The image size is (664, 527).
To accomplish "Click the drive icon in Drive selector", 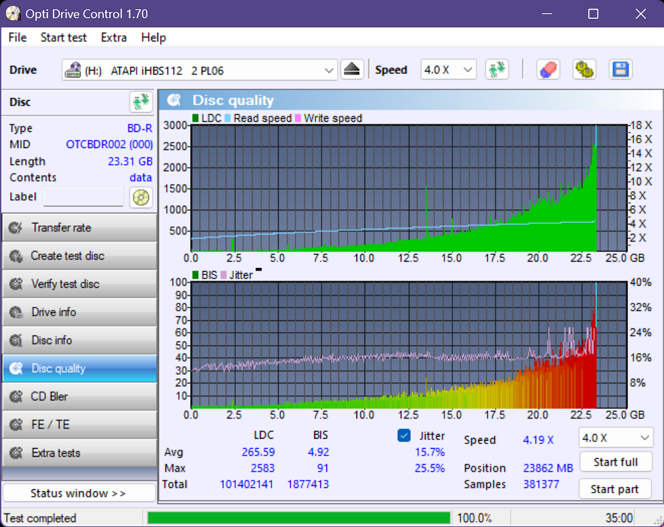I will pyautogui.click(x=72, y=70).
